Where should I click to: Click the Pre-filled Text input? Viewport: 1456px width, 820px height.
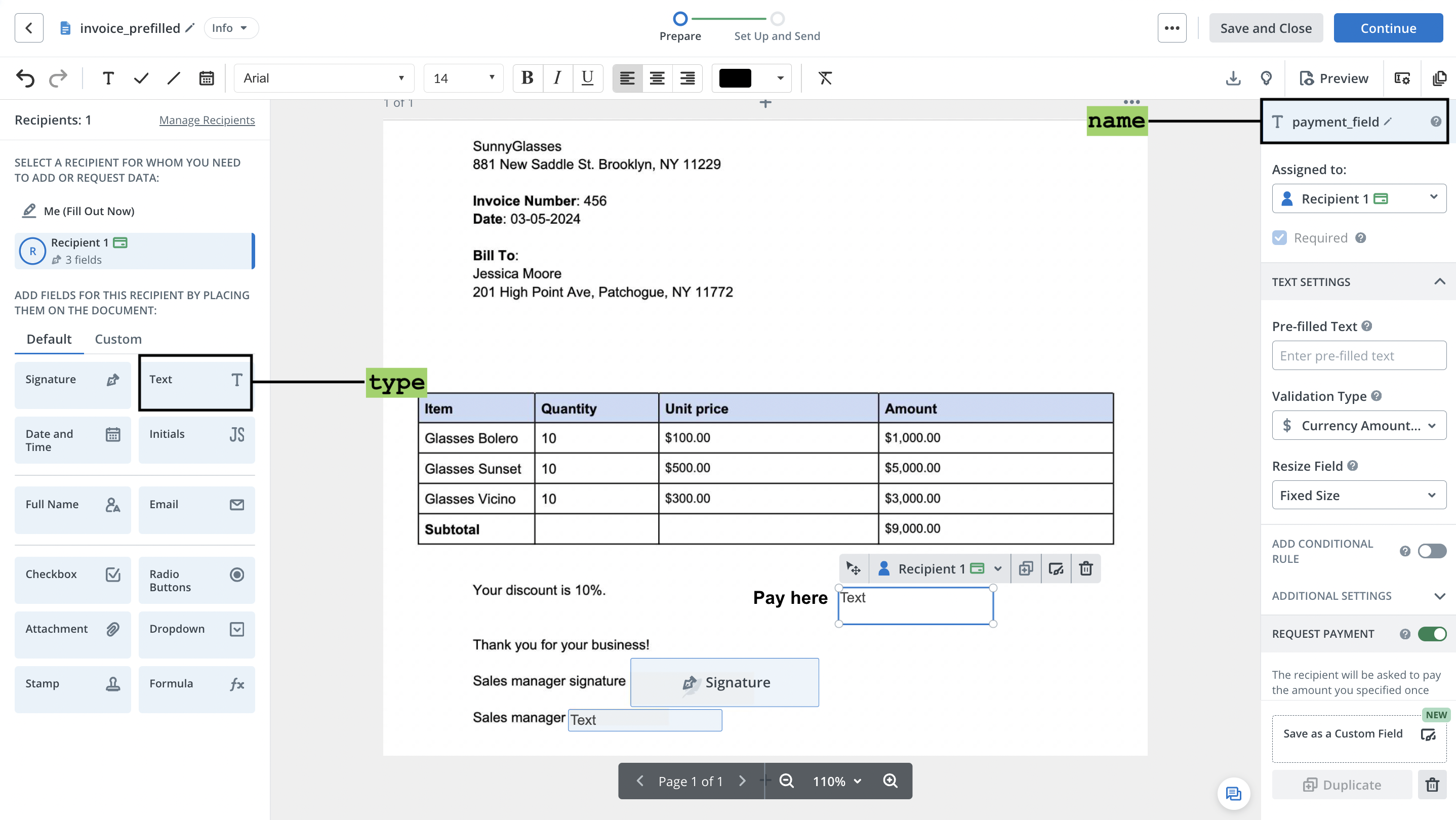coord(1359,355)
